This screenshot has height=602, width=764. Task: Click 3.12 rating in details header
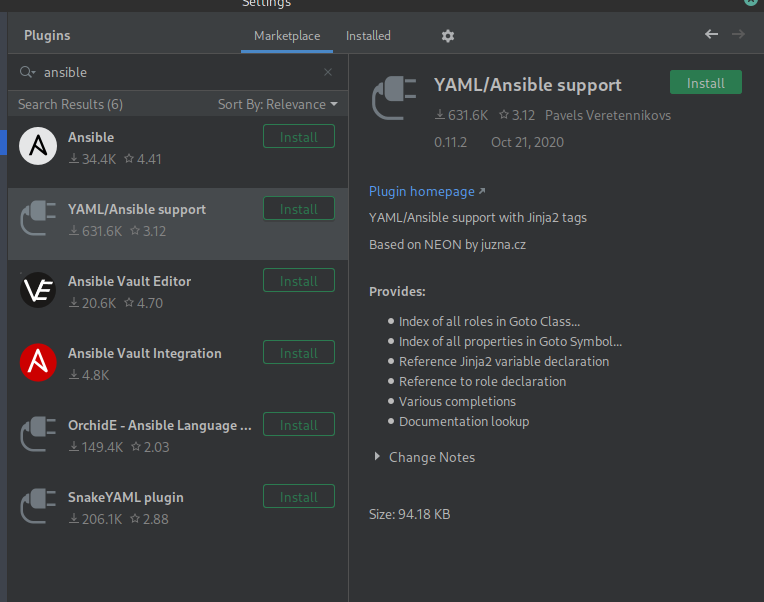[517, 115]
